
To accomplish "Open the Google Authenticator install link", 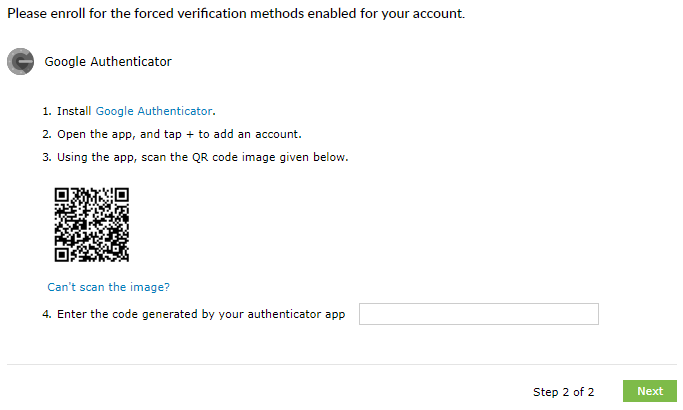I will 154,111.
